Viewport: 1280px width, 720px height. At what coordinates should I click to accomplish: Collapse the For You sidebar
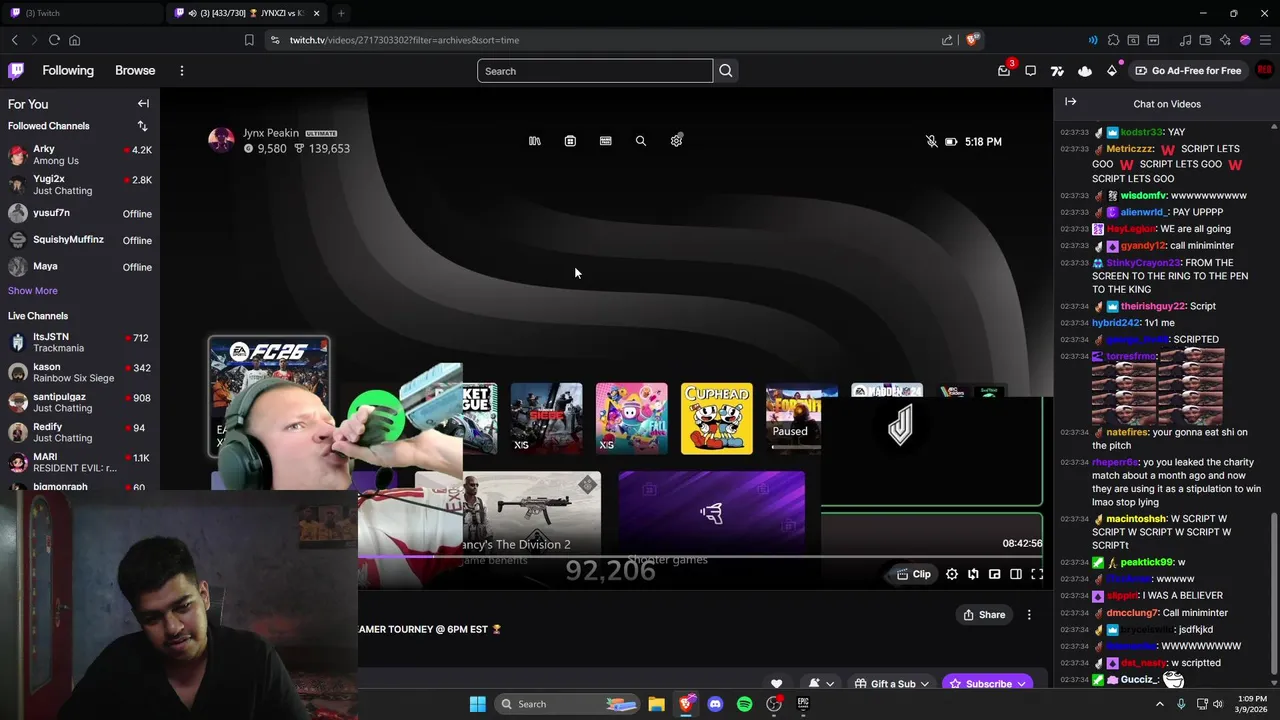[143, 104]
